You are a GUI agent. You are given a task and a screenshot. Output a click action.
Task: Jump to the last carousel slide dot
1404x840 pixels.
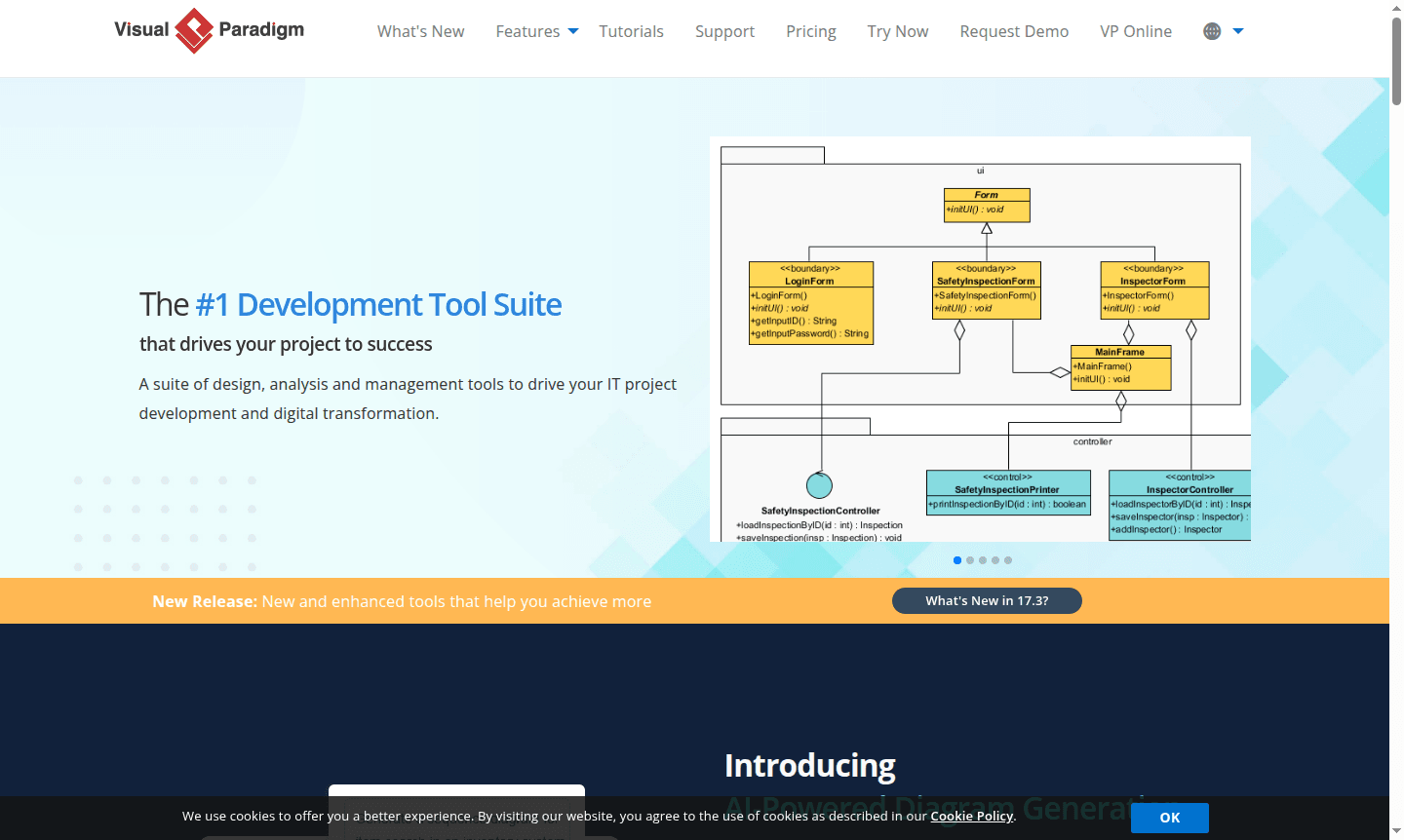(1008, 560)
